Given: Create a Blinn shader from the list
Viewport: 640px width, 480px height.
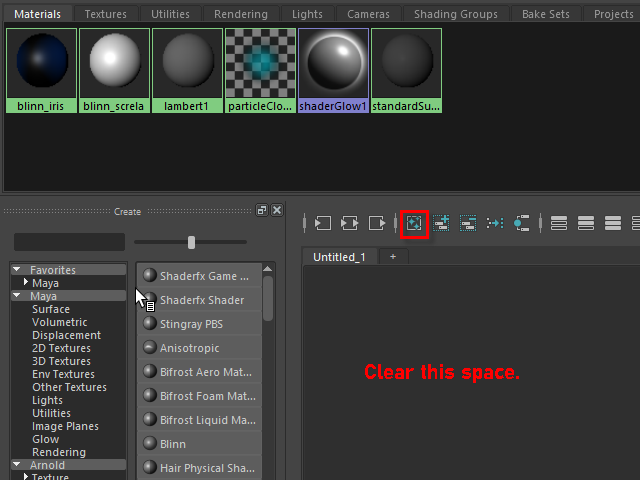Looking at the screenshot, I should [173, 444].
